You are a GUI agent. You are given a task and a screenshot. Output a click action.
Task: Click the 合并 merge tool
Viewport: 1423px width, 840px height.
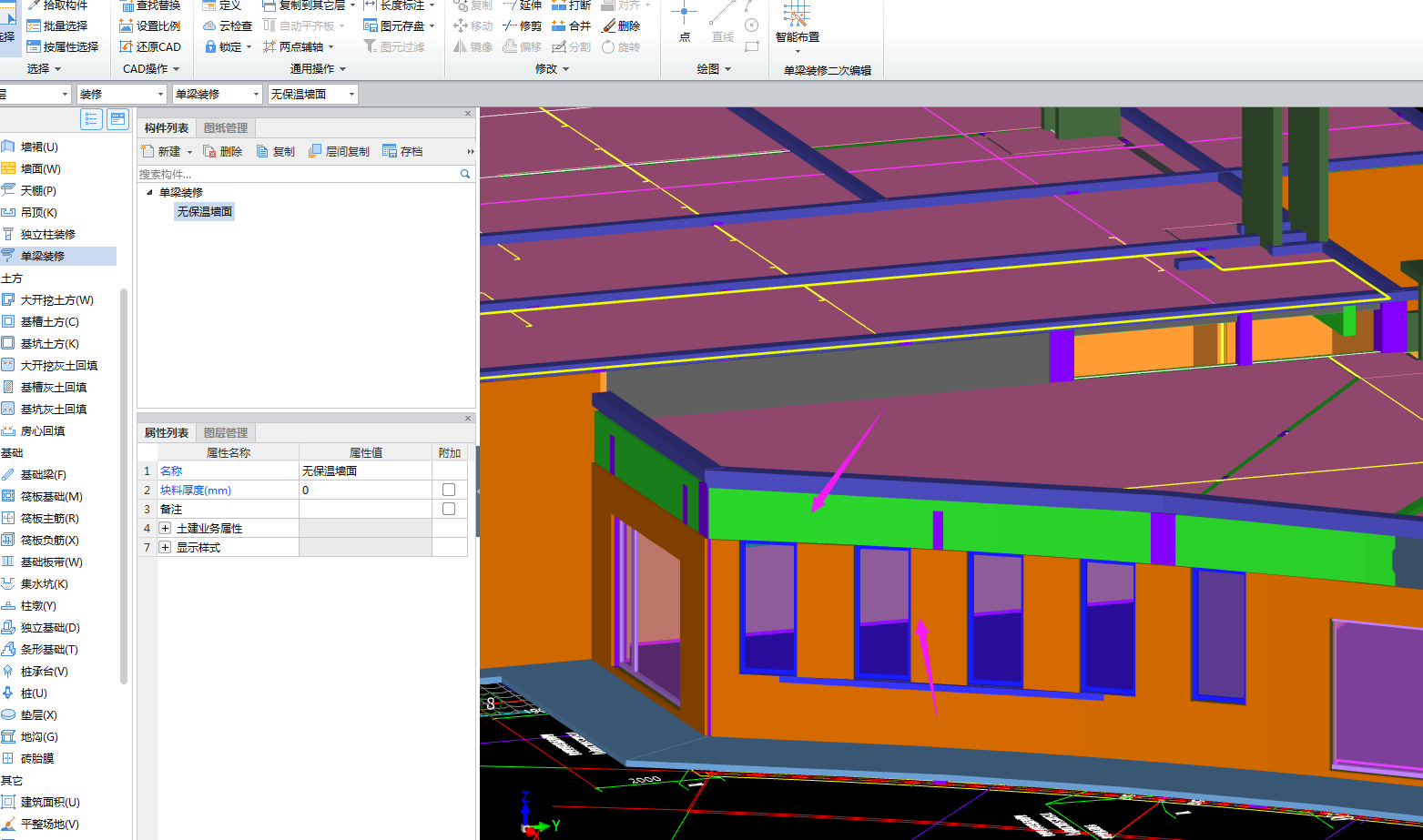pos(571,25)
